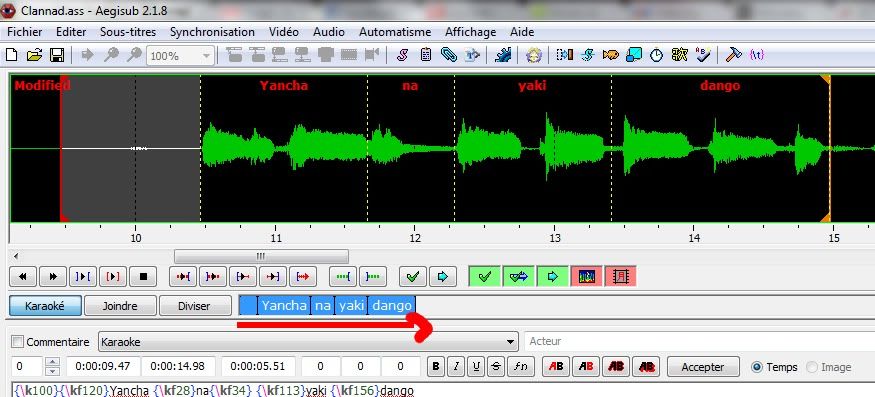
Task: Open the Automatisme menu
Action: [395, 32]
